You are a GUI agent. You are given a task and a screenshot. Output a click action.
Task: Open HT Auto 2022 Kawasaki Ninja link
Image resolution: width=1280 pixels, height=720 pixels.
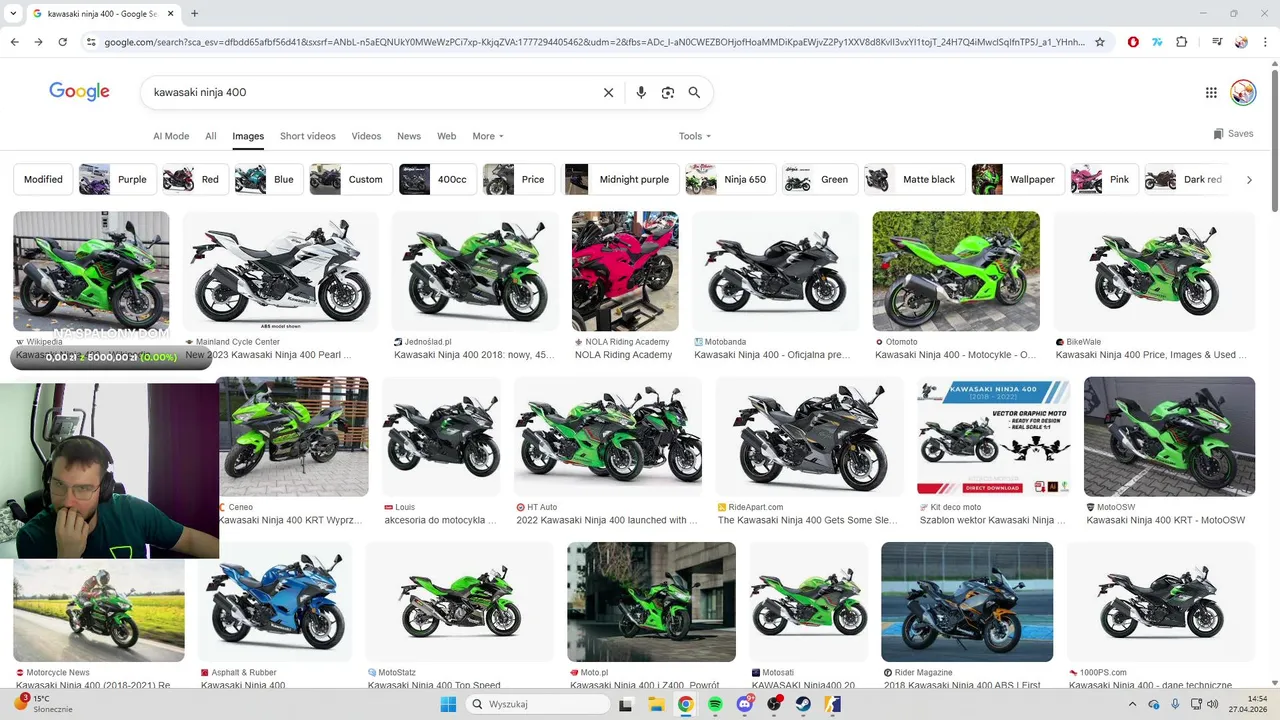click(x=607, y=521)
